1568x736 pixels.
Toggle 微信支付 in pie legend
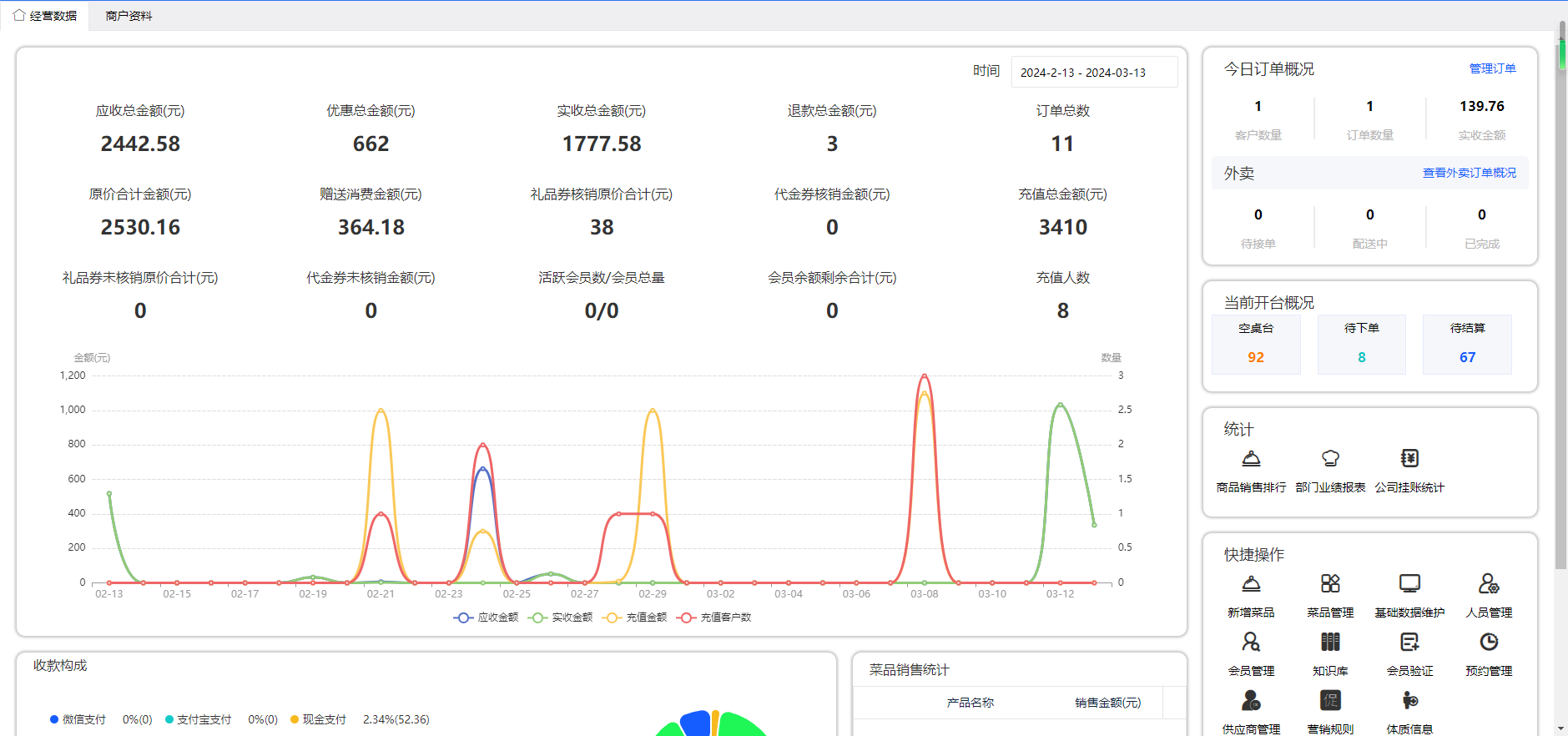click(x=78, y=719)
